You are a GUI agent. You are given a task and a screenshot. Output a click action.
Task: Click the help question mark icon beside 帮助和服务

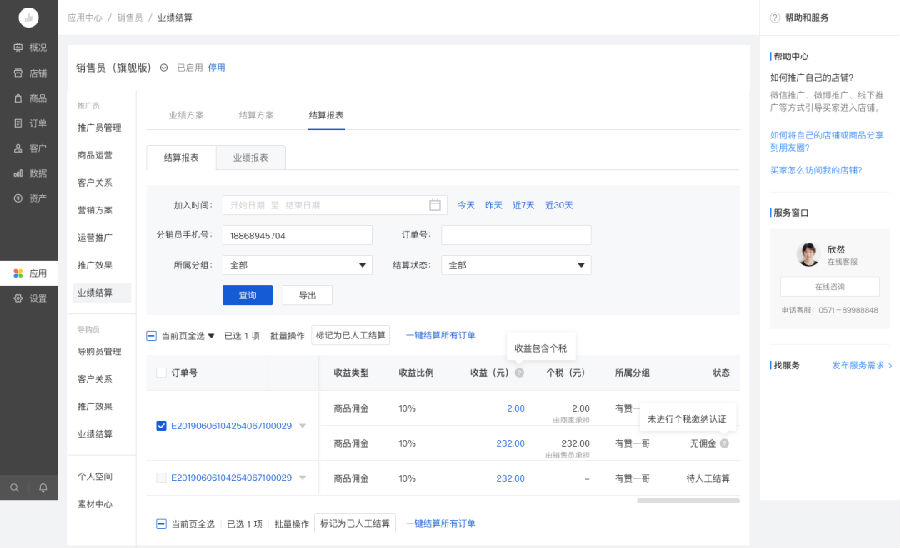pos(774,18)
